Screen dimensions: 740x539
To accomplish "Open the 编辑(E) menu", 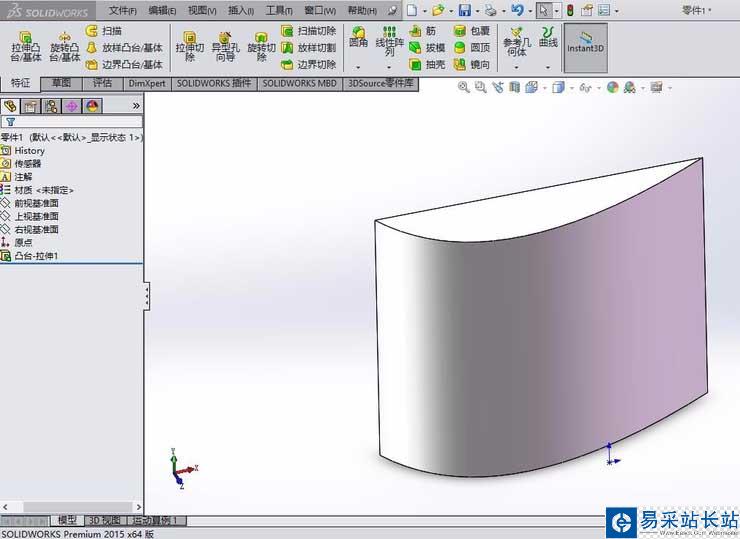I will (x=162, y=10).
